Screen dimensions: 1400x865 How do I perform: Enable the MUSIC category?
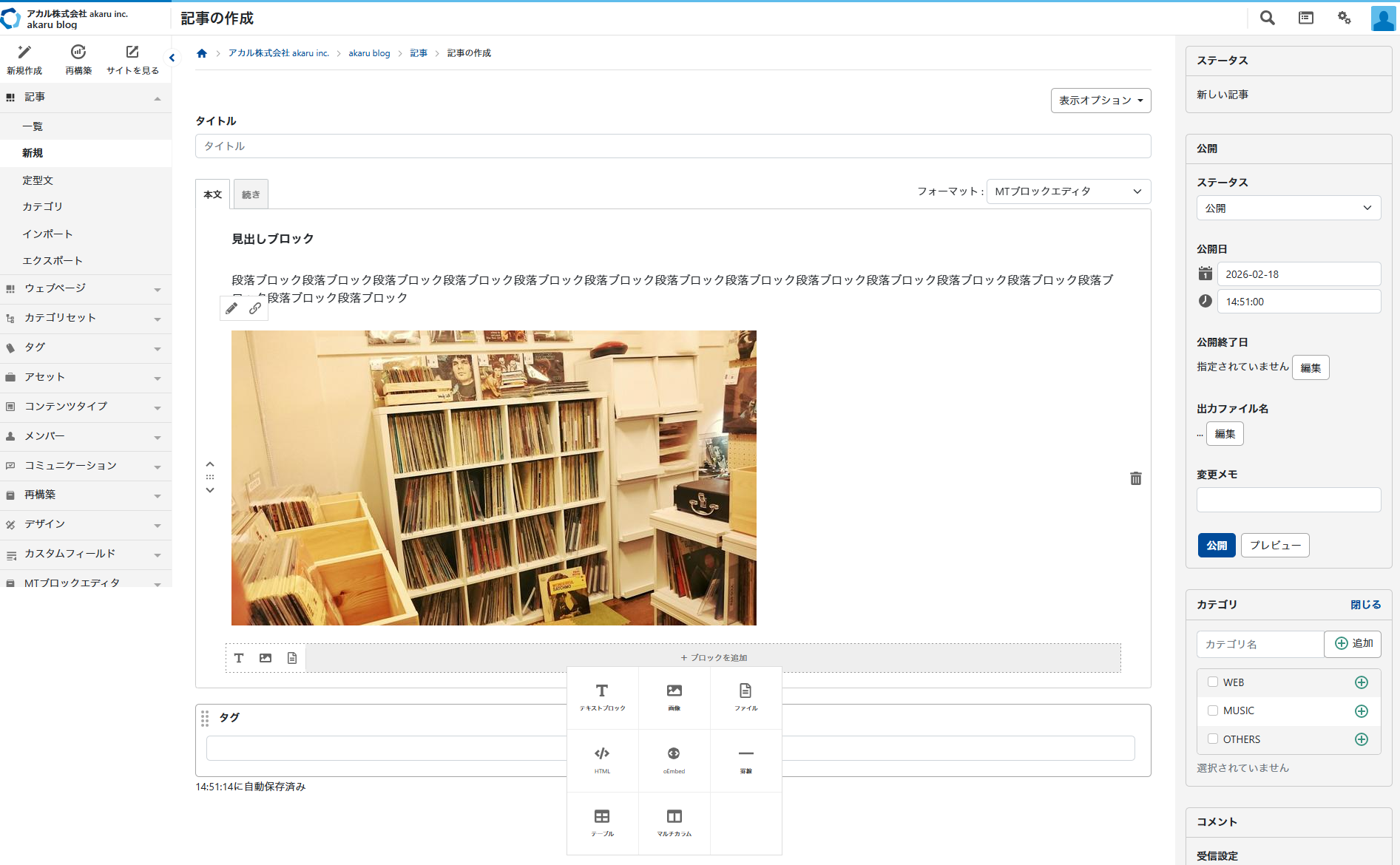(1211, 710)
